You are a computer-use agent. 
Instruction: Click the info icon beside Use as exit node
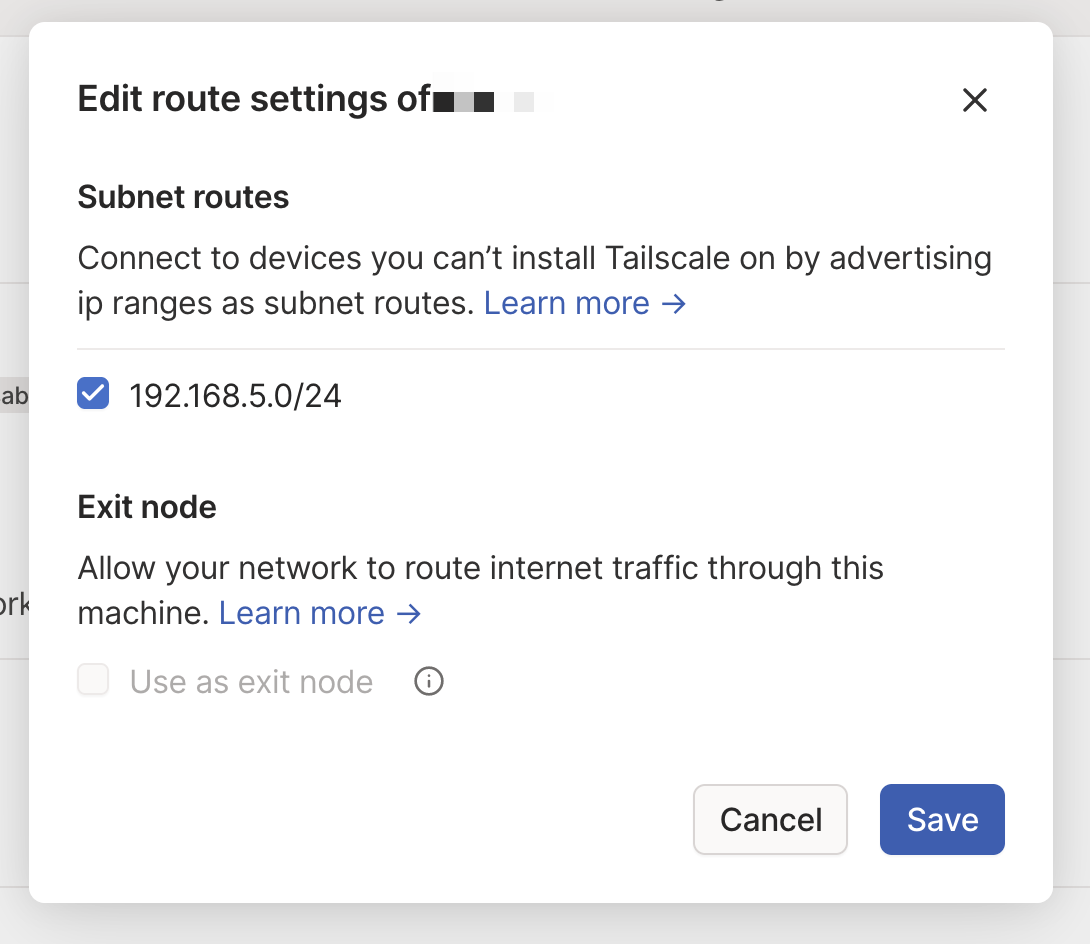(x=429, y=682)
